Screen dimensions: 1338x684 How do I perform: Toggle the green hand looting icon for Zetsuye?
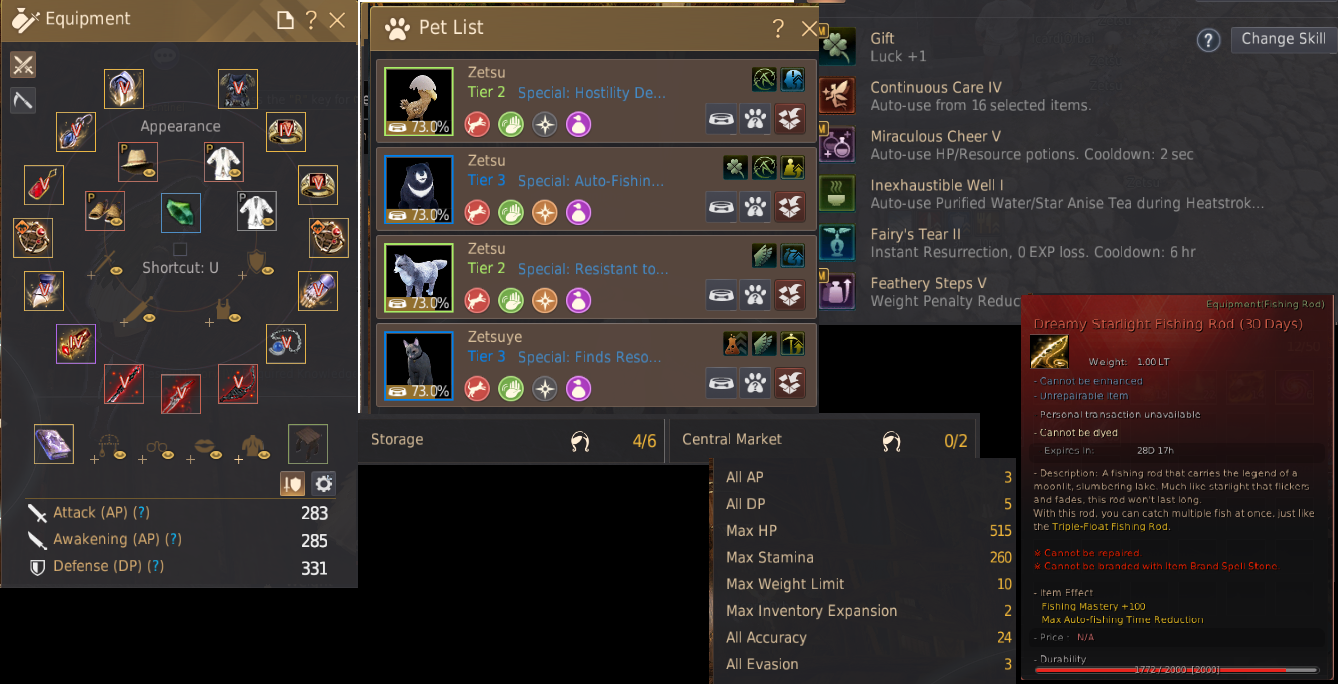511,388
